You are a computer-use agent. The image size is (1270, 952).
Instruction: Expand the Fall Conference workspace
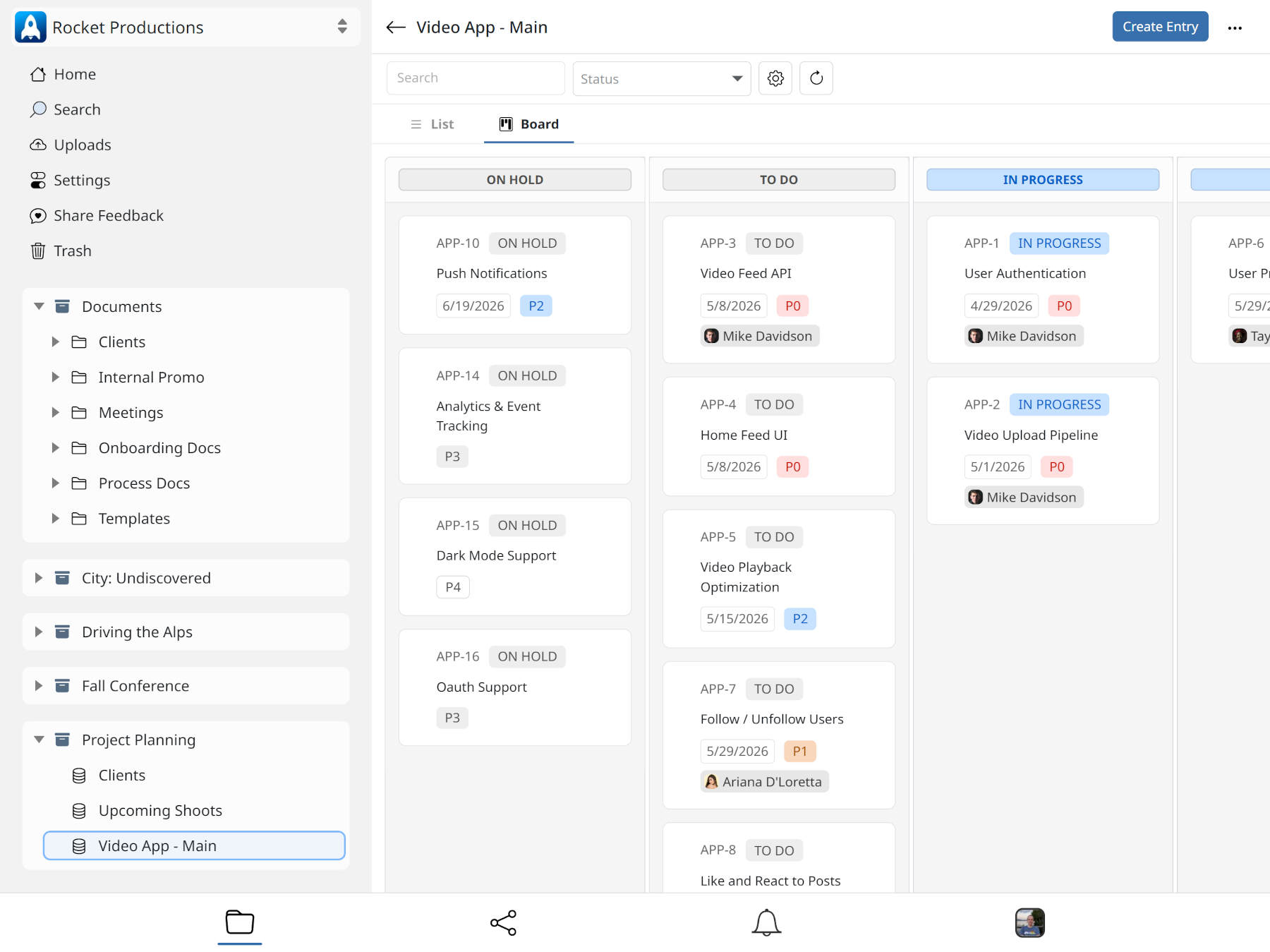pyautogui.click(x=39, y=685)
